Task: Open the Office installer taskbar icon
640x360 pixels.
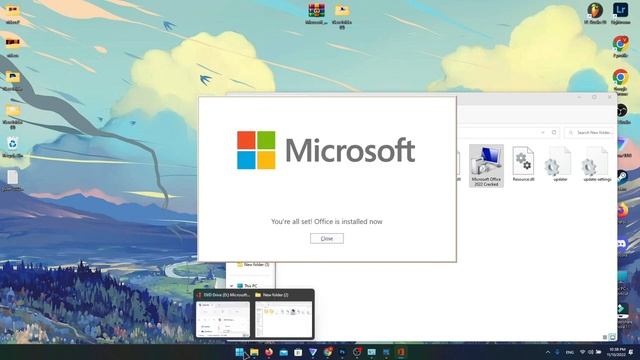Action: [x=401, y=352]
